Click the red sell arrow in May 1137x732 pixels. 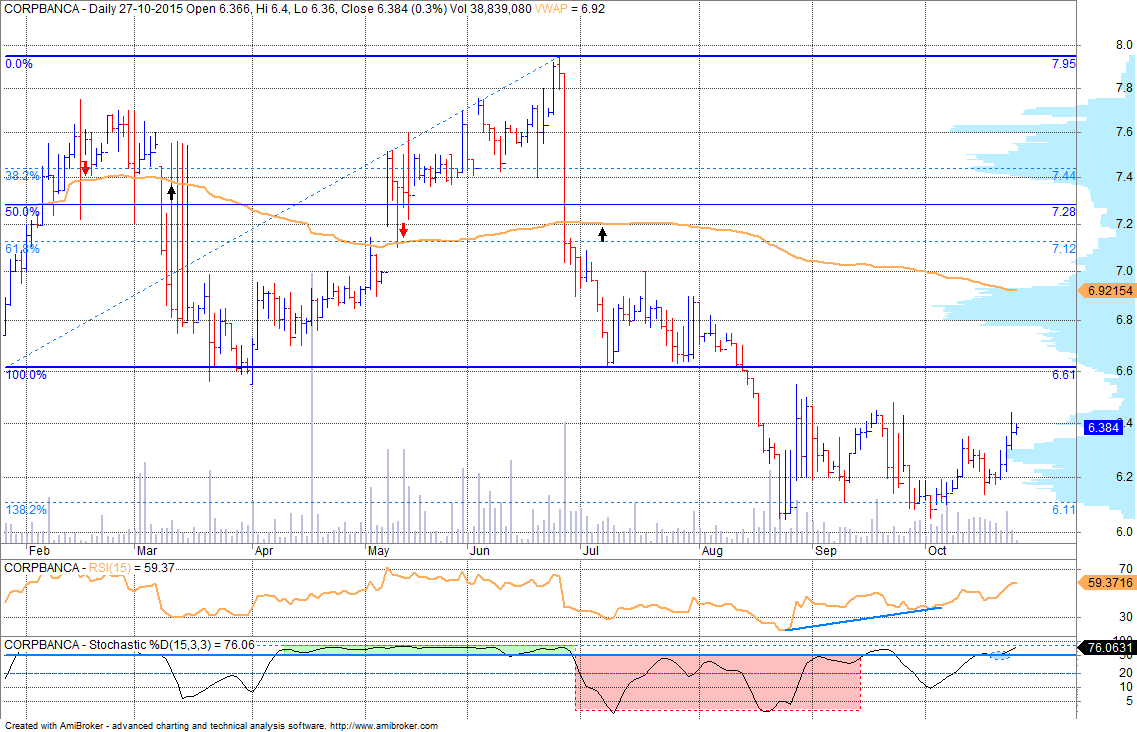point(403,231)
